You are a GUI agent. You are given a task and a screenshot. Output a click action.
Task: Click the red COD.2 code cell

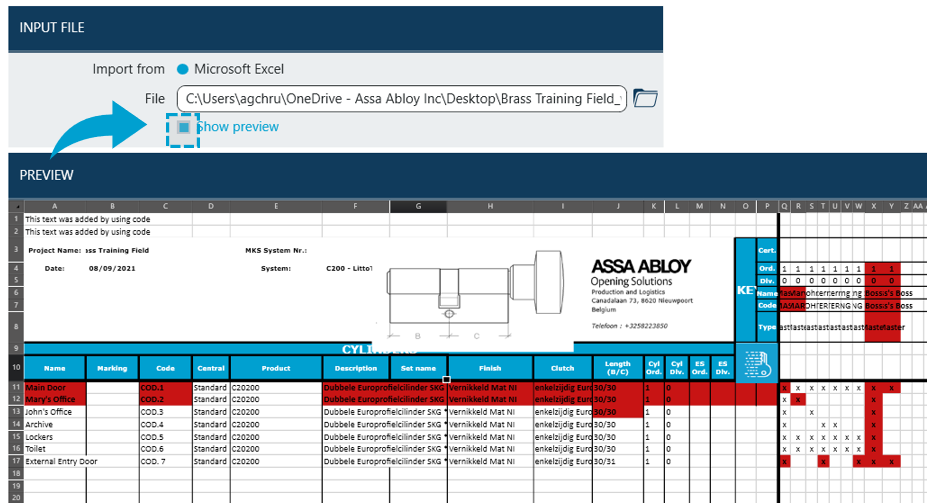tap(165, 399)
